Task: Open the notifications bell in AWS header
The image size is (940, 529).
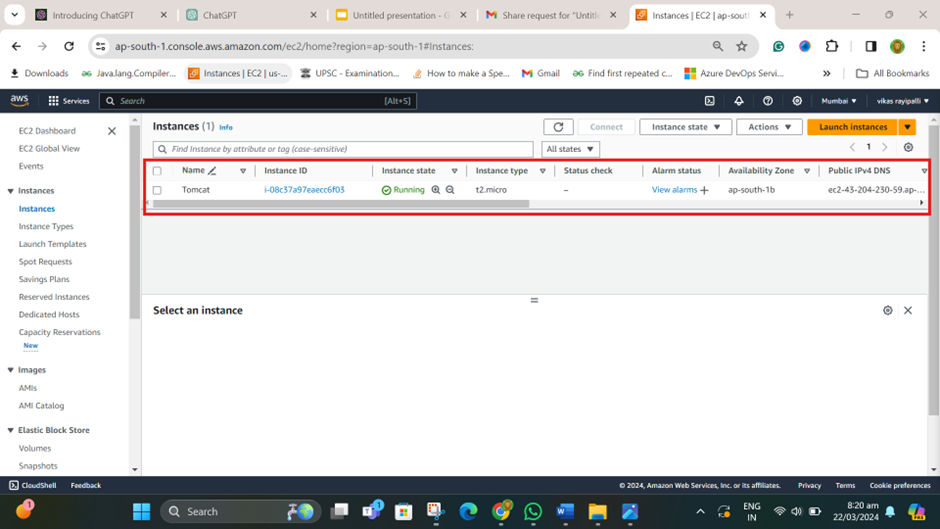Action: (739, 101)
